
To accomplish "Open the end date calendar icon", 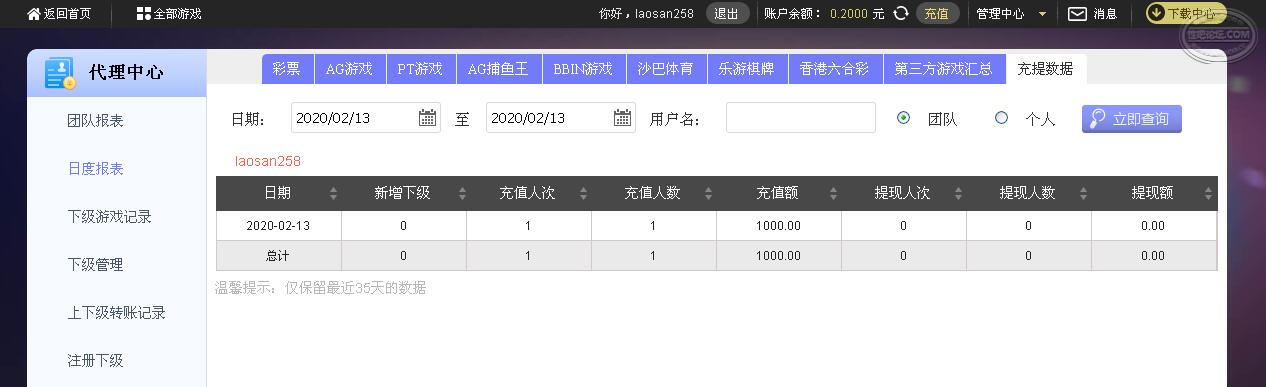I will [x=622, y=118].
